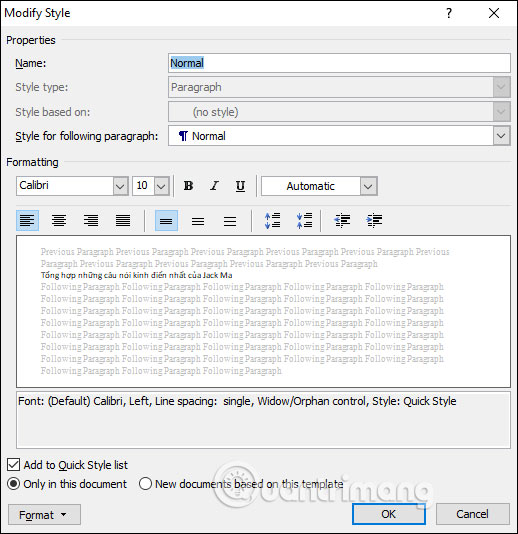This screenshot has width=518, height=534.
Task: Click the Decrease Indent icon
Action: [x=342, y=220]
